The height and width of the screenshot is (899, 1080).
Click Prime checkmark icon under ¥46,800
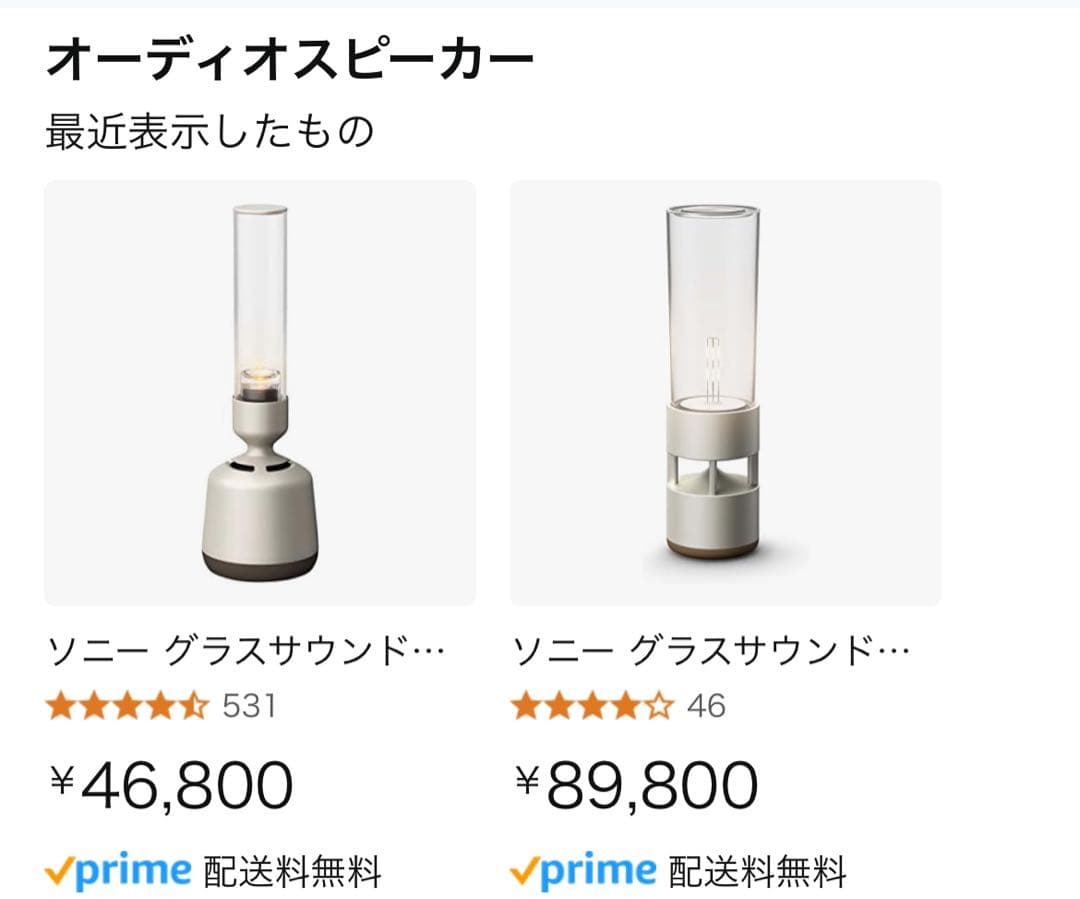(x=60, y=871)
